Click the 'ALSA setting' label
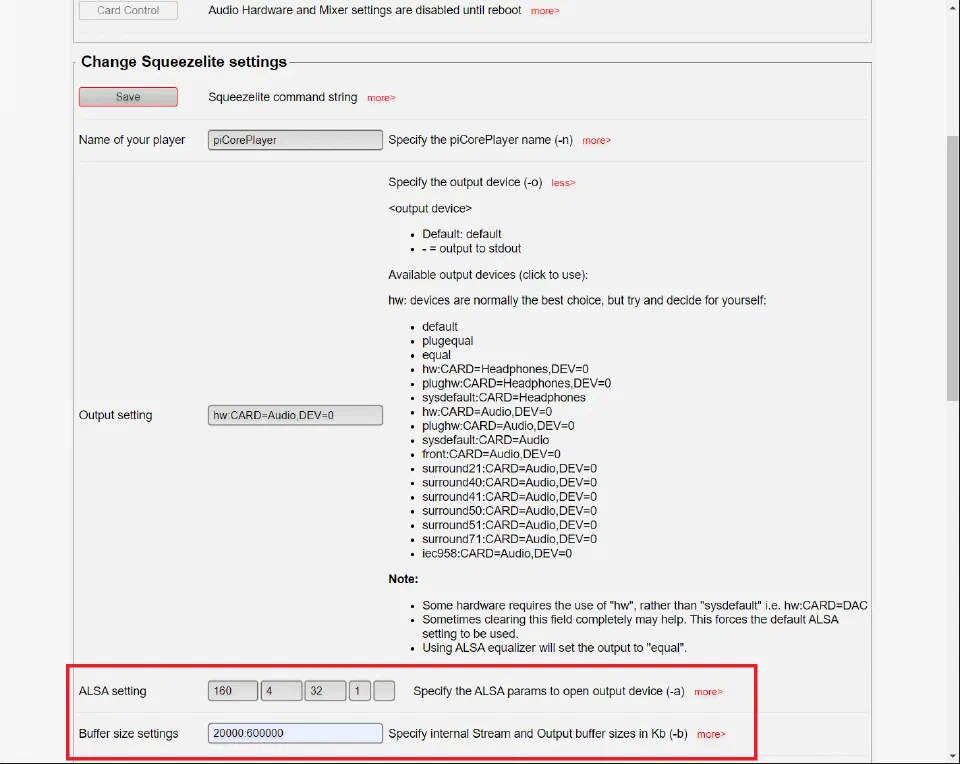 [113, 691]
